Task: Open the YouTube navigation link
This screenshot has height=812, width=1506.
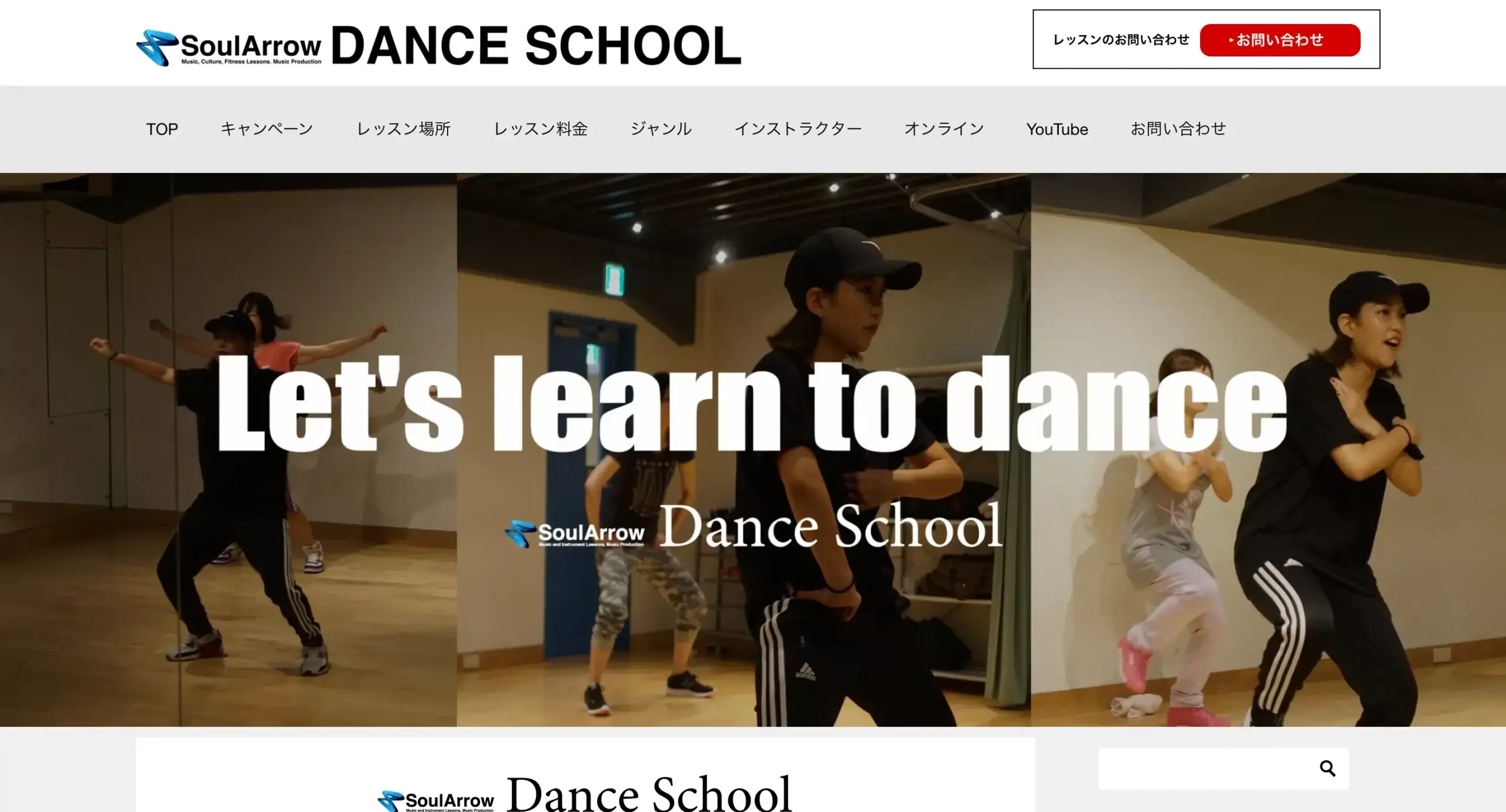Action: click(x=1057, y=129)
